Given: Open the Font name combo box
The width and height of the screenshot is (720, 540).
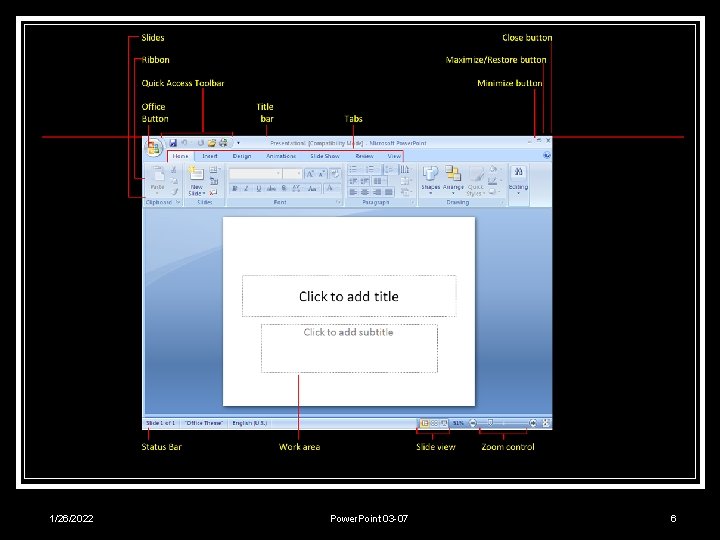Looking at the screenshot, I should (255, 173).
